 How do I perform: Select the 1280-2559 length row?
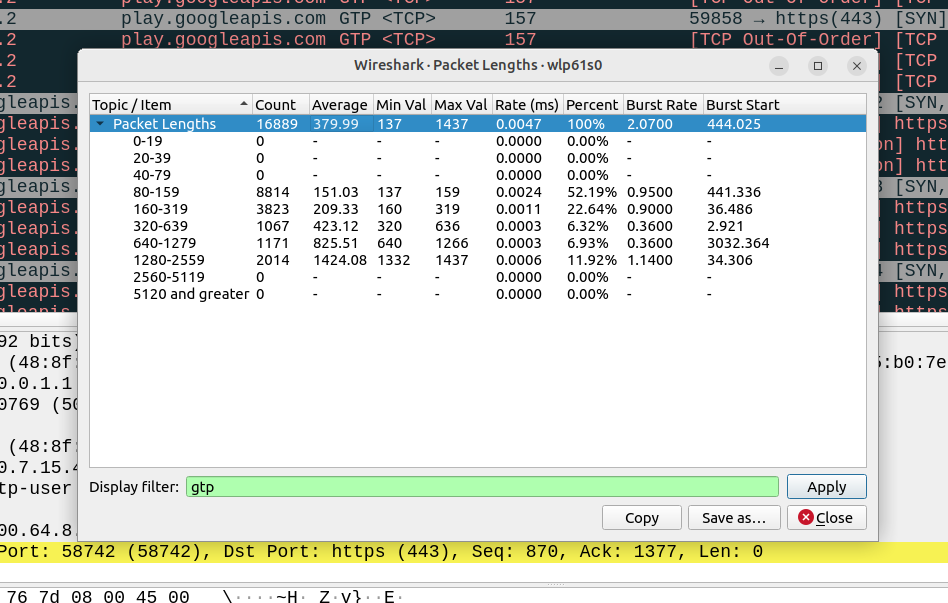[478, 260]
